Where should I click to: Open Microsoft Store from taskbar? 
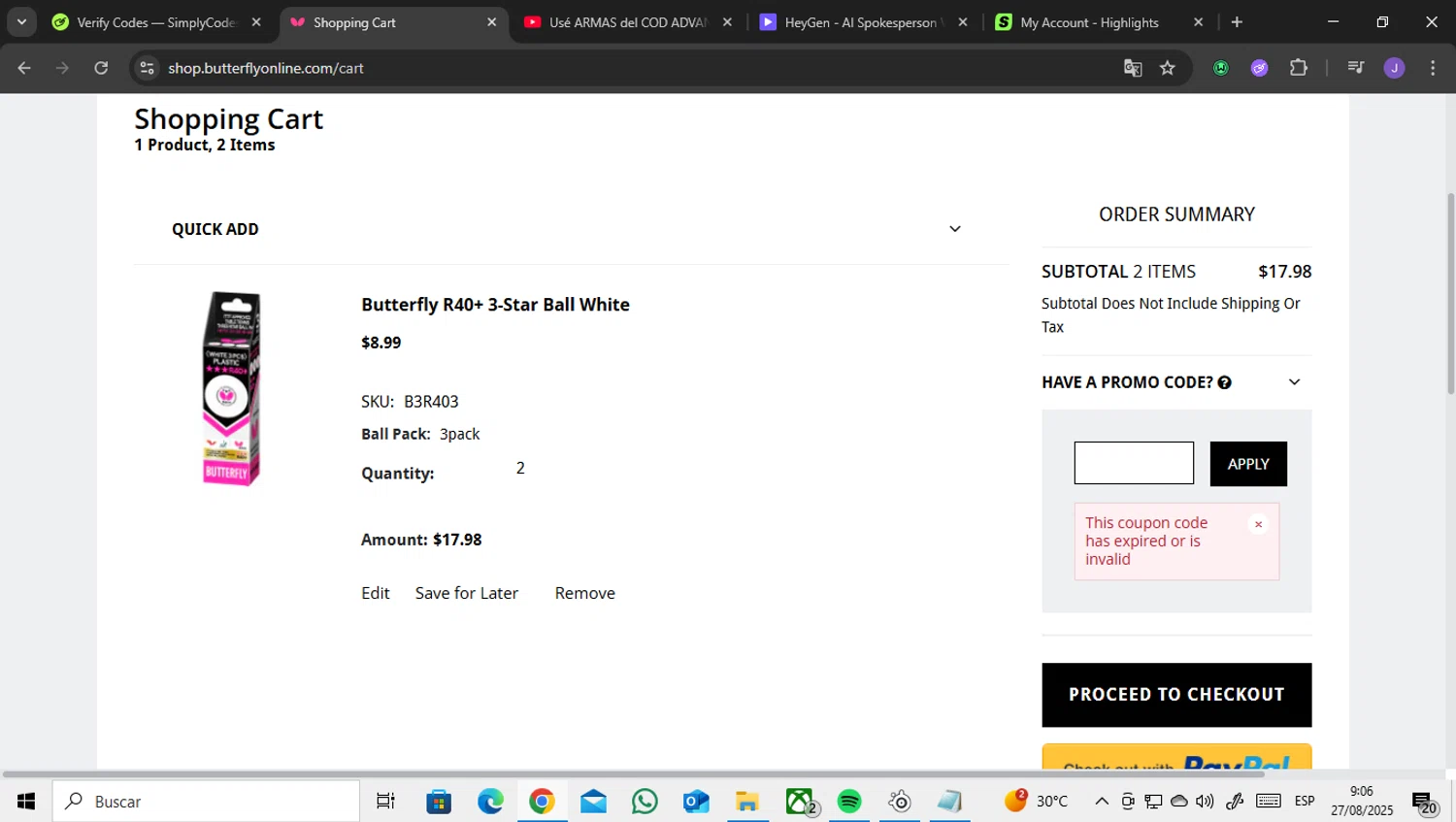tap(439, 802)
